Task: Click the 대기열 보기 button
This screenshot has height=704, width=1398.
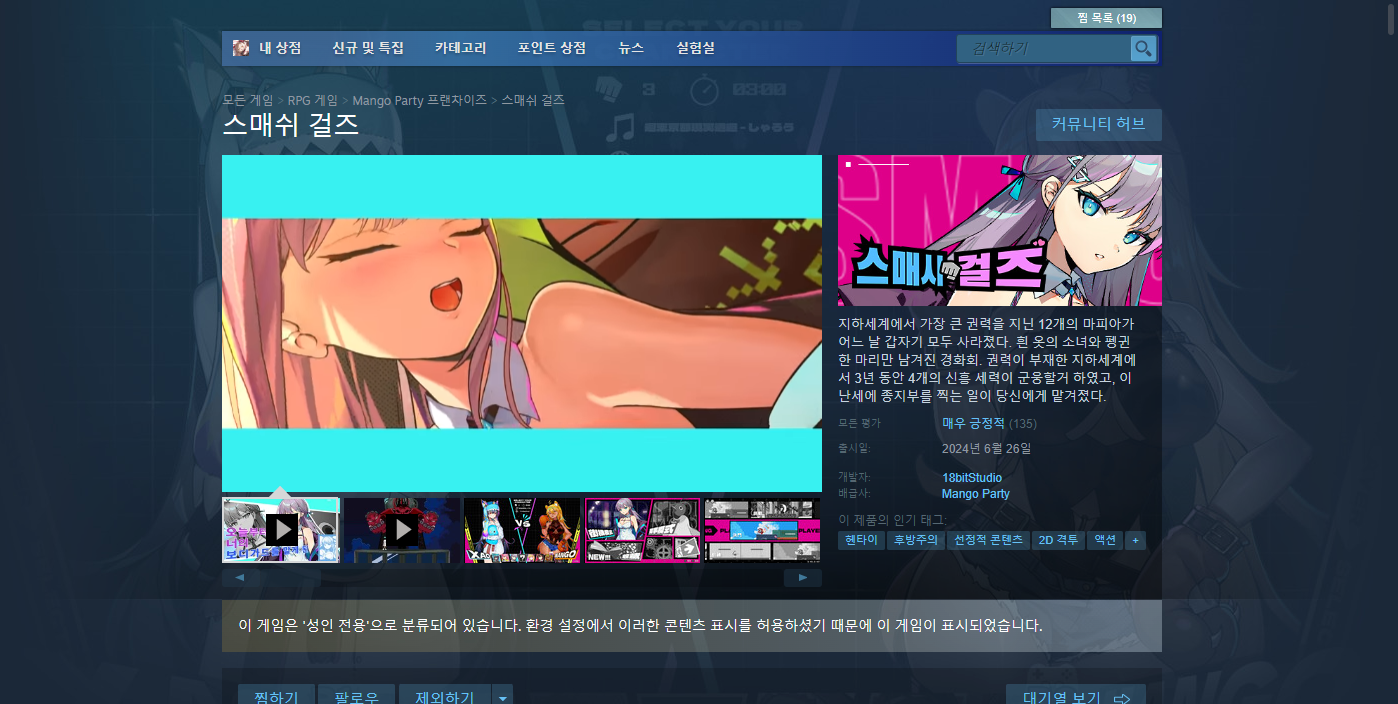Action: [1076, 697]
